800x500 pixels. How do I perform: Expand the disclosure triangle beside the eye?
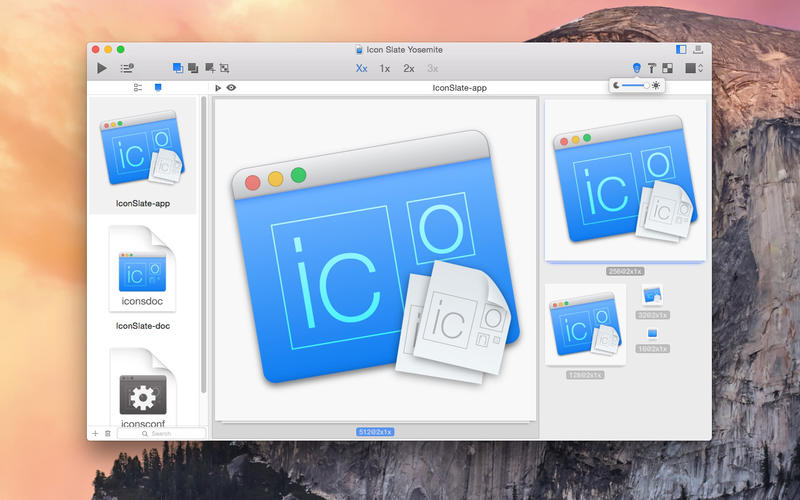click(x=219, y=88)
